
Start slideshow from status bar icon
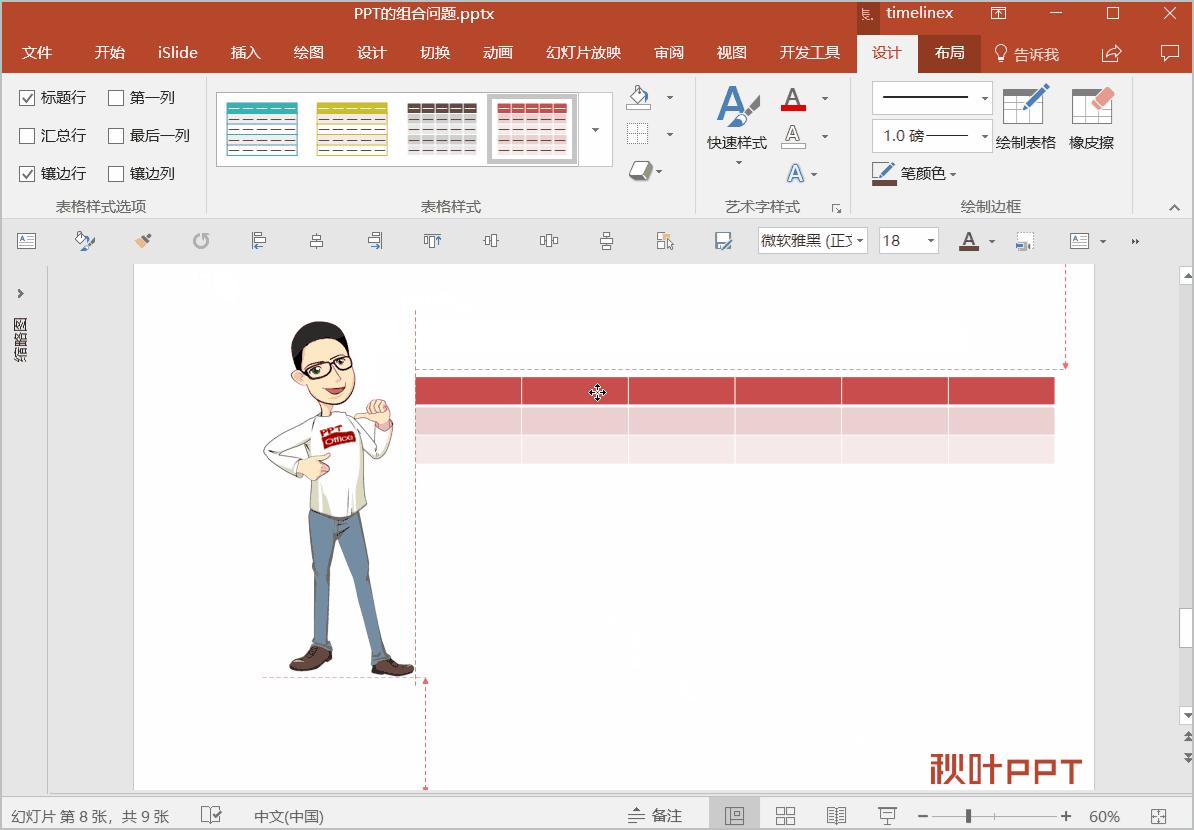pyautogui.click(x=886, y=816)
